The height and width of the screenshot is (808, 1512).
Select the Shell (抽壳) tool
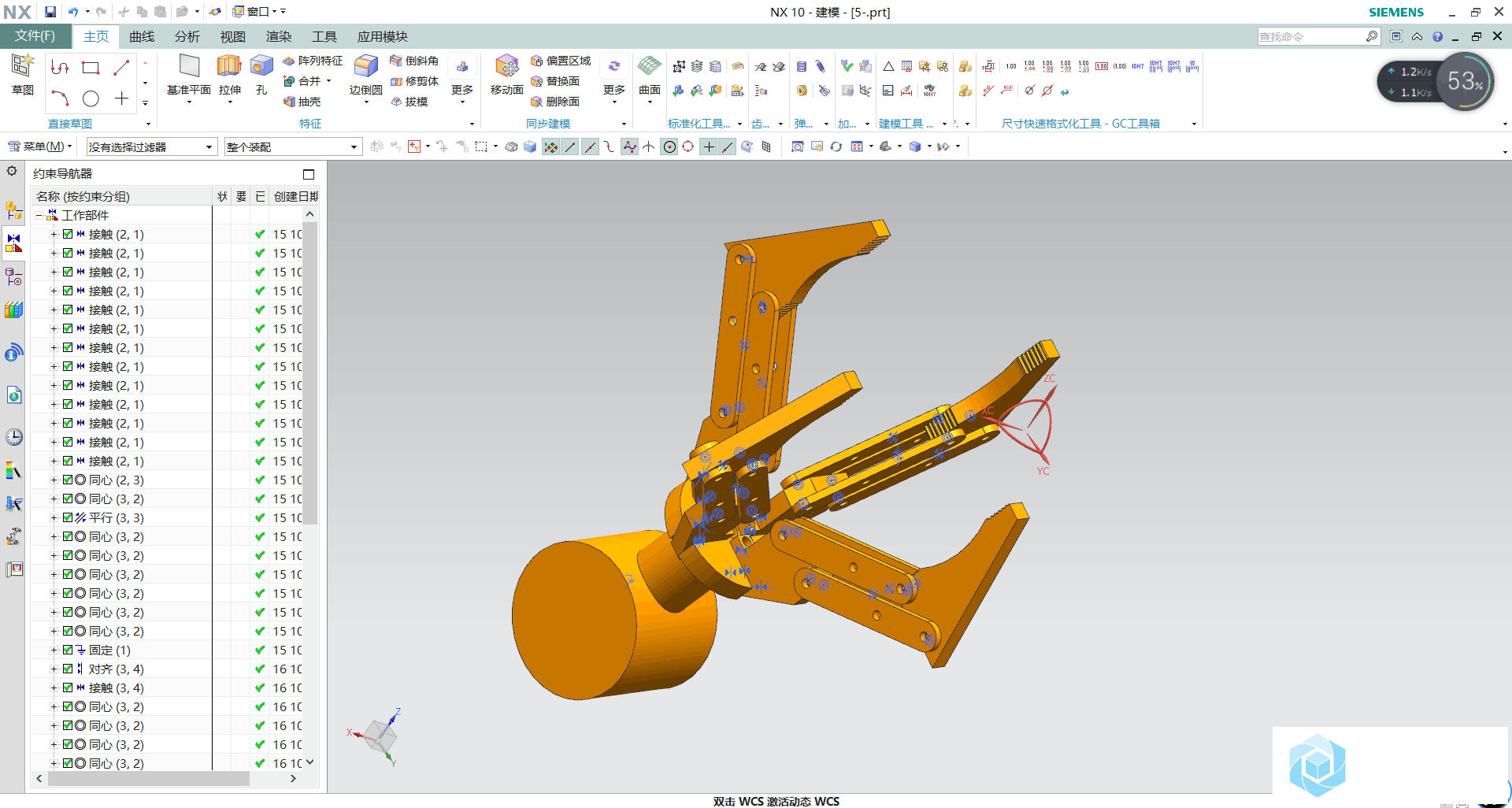[x=303, y=102]
